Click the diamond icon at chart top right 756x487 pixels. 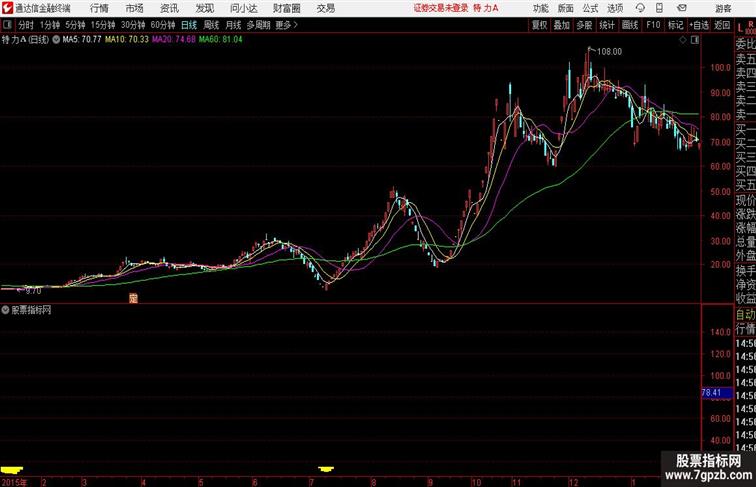point(683,40)
